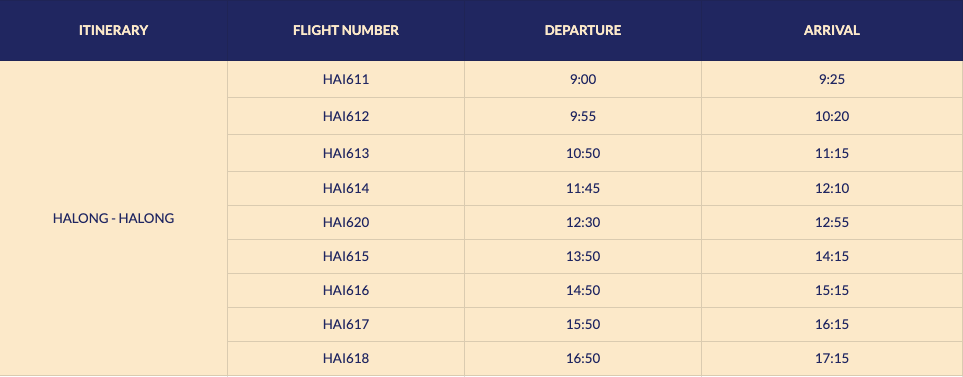
Task: Click the ARRIVAL column header
Action: click(832, 30)
